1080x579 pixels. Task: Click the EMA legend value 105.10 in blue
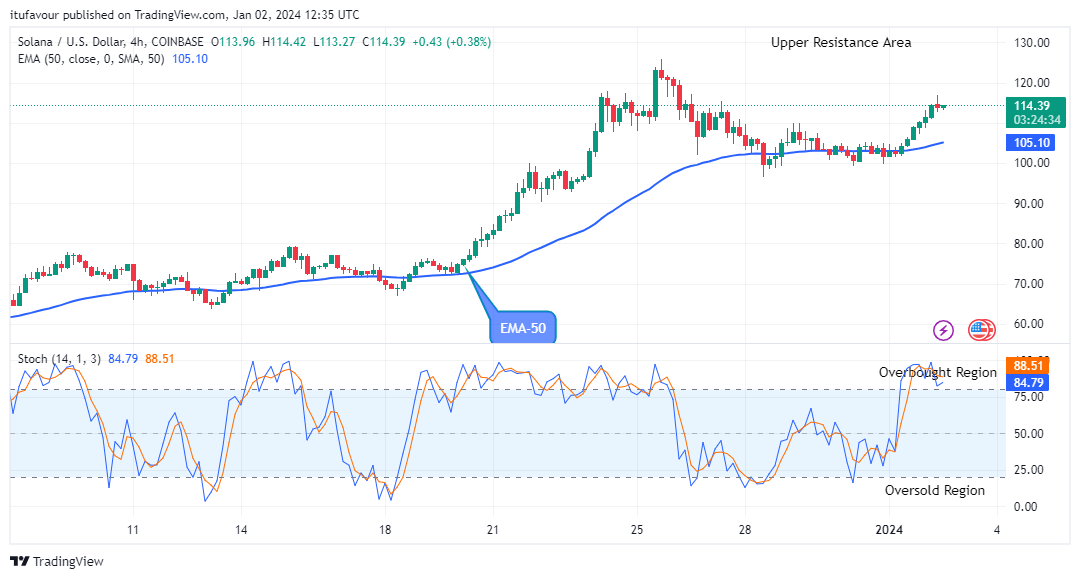tap(190, 59)
